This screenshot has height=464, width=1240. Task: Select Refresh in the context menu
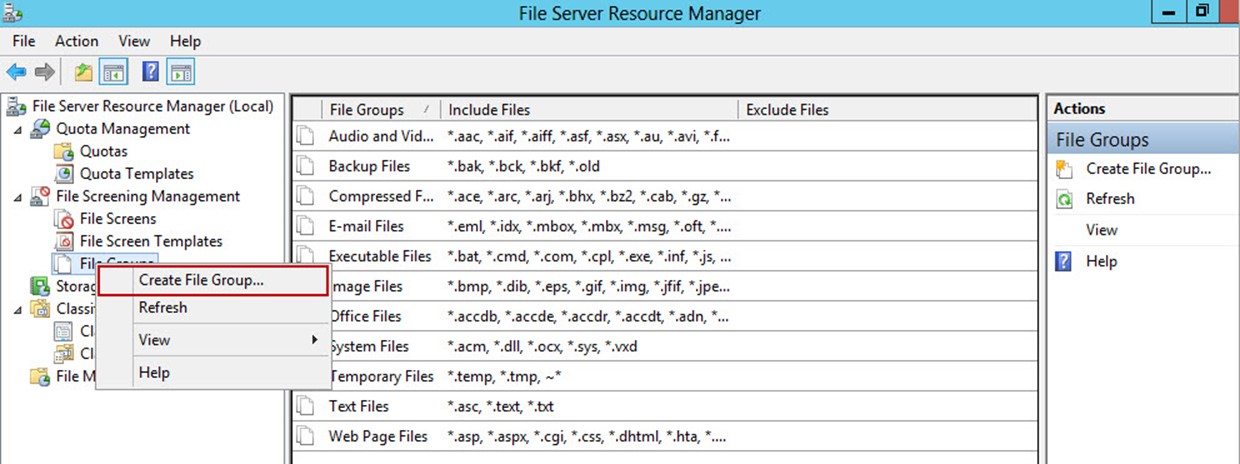163,308
